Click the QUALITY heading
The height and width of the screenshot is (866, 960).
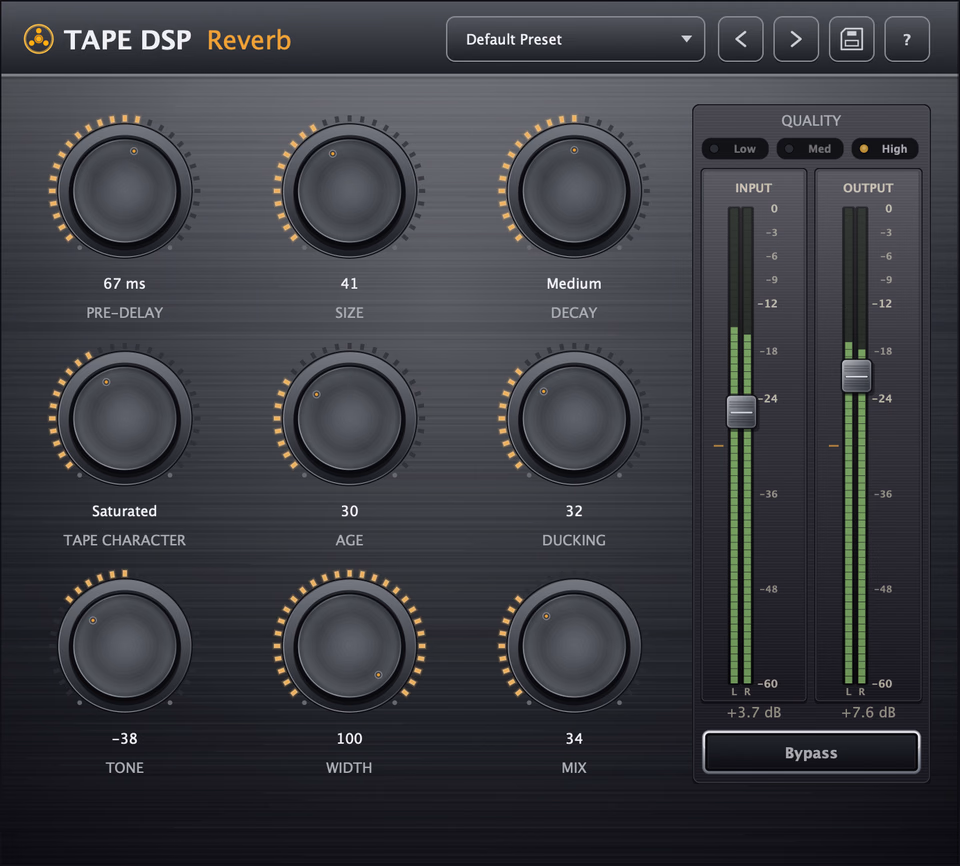[811, 121]
